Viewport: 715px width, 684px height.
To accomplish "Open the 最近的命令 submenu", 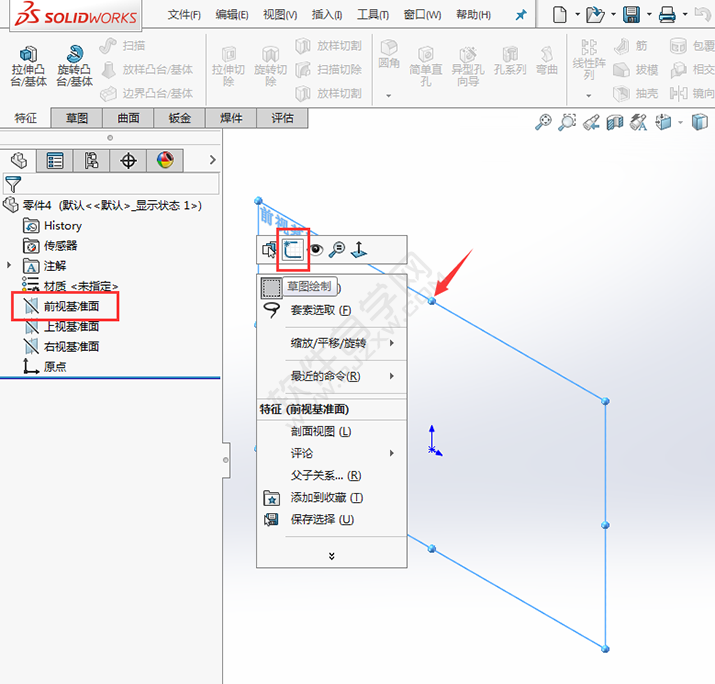I will (x=325, y=376).
